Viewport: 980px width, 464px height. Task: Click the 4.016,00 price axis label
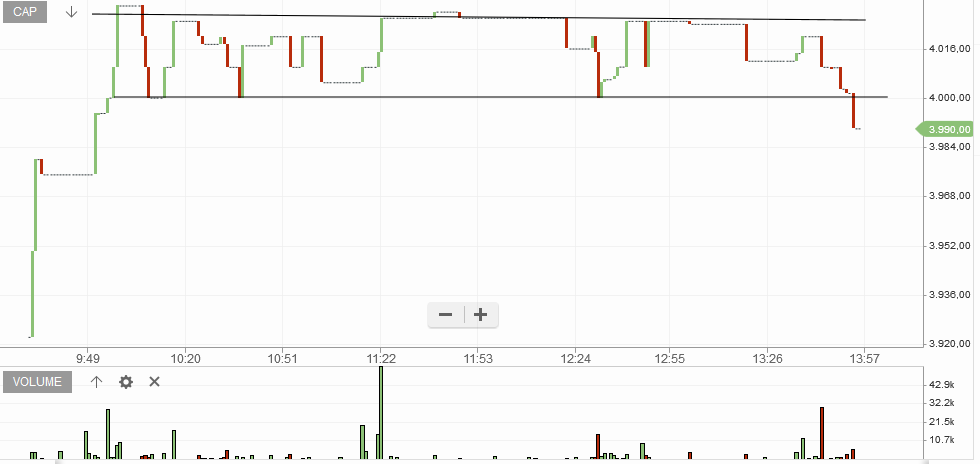pos(949,48)
